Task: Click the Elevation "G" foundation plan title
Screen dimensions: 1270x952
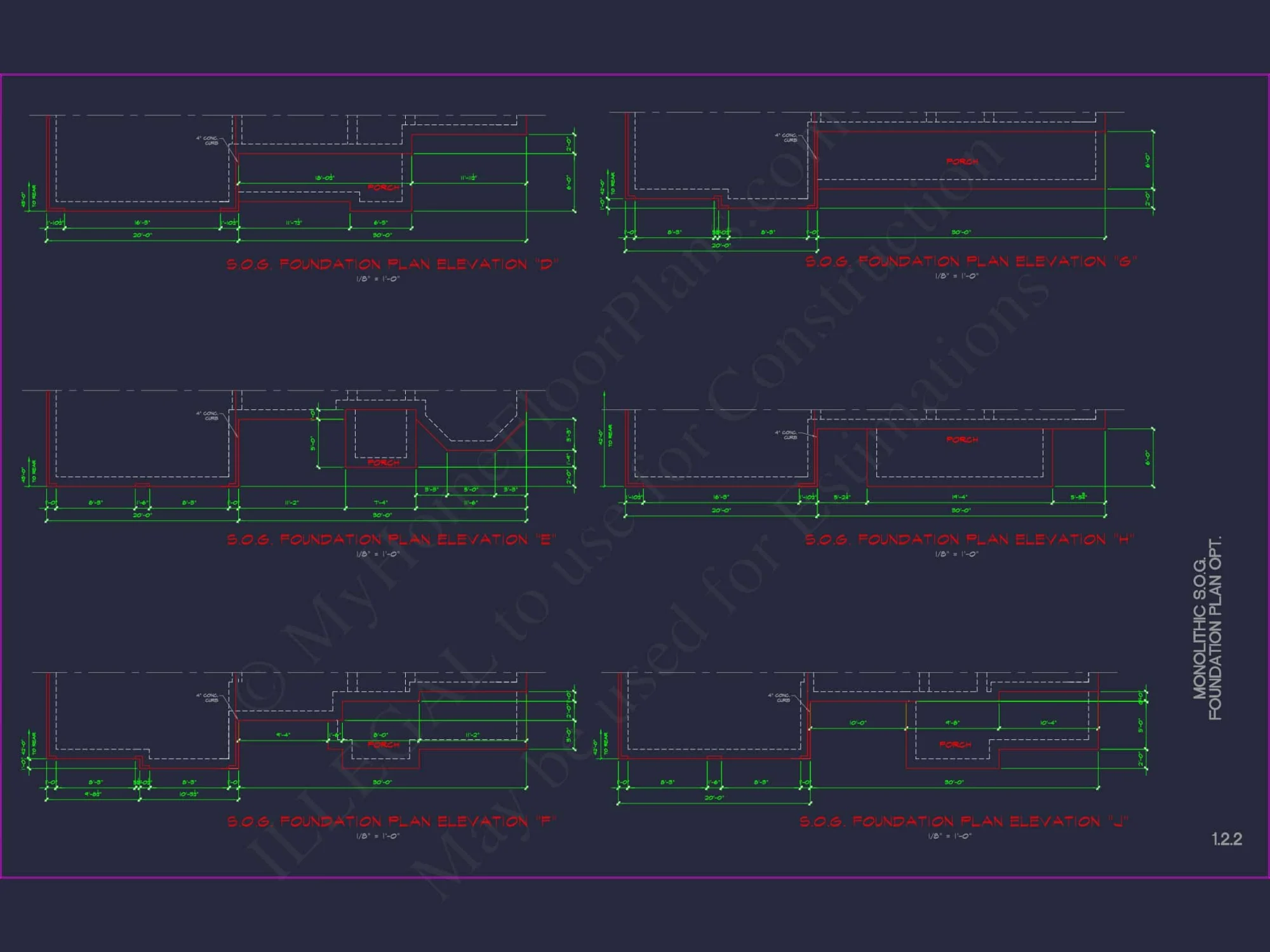Action: coord(971,261)
